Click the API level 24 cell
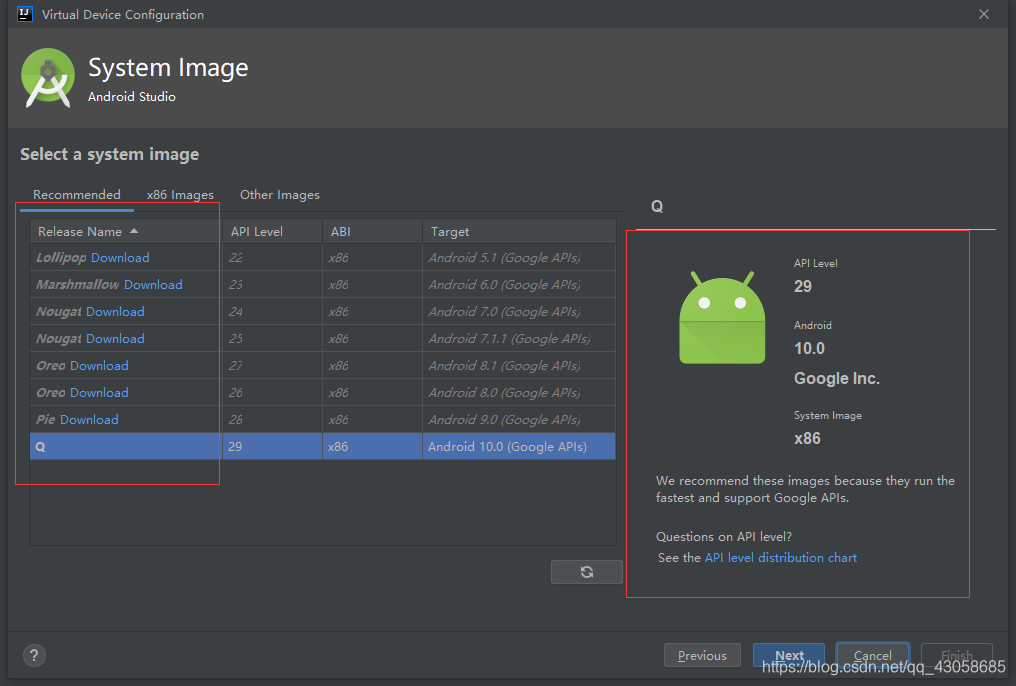1016x686 pixels. click(272, 312)
